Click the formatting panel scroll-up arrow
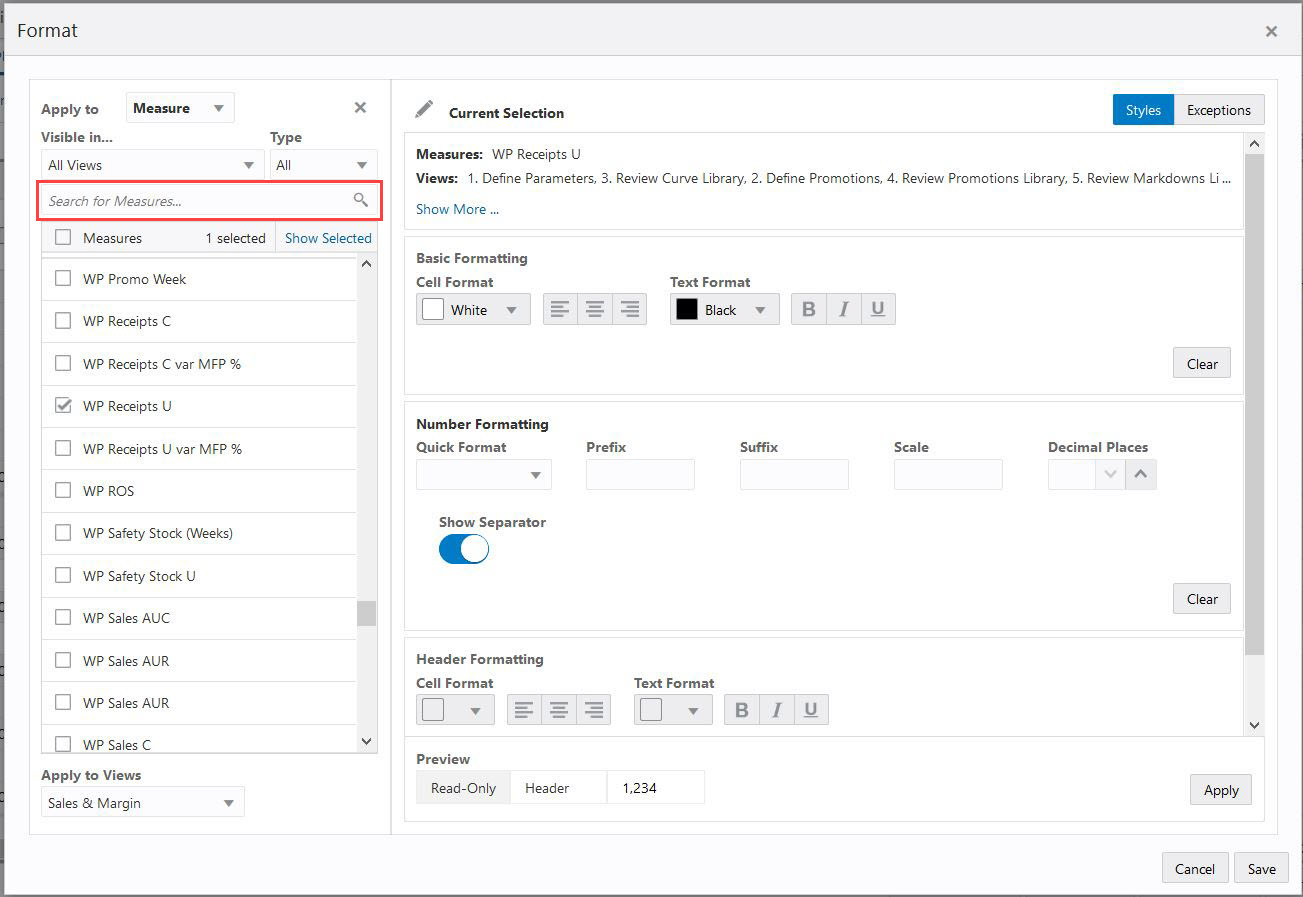 (x=1255, y=144)
